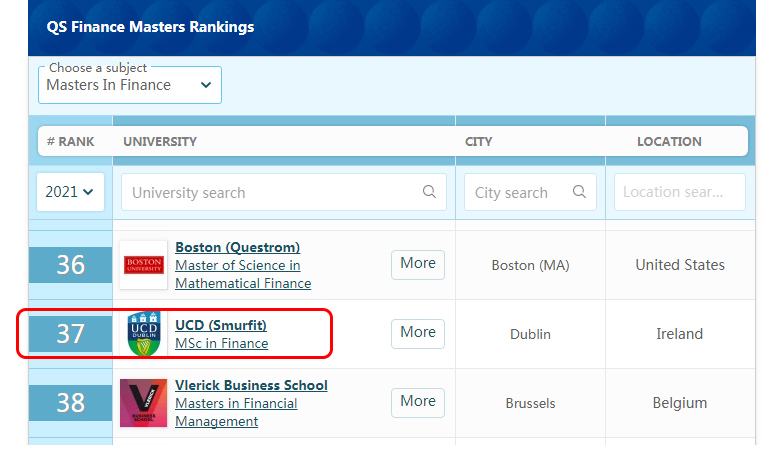Open Masters in Financial Management link
This screenshot has width=776, height=457.
(x=236, y=412)
